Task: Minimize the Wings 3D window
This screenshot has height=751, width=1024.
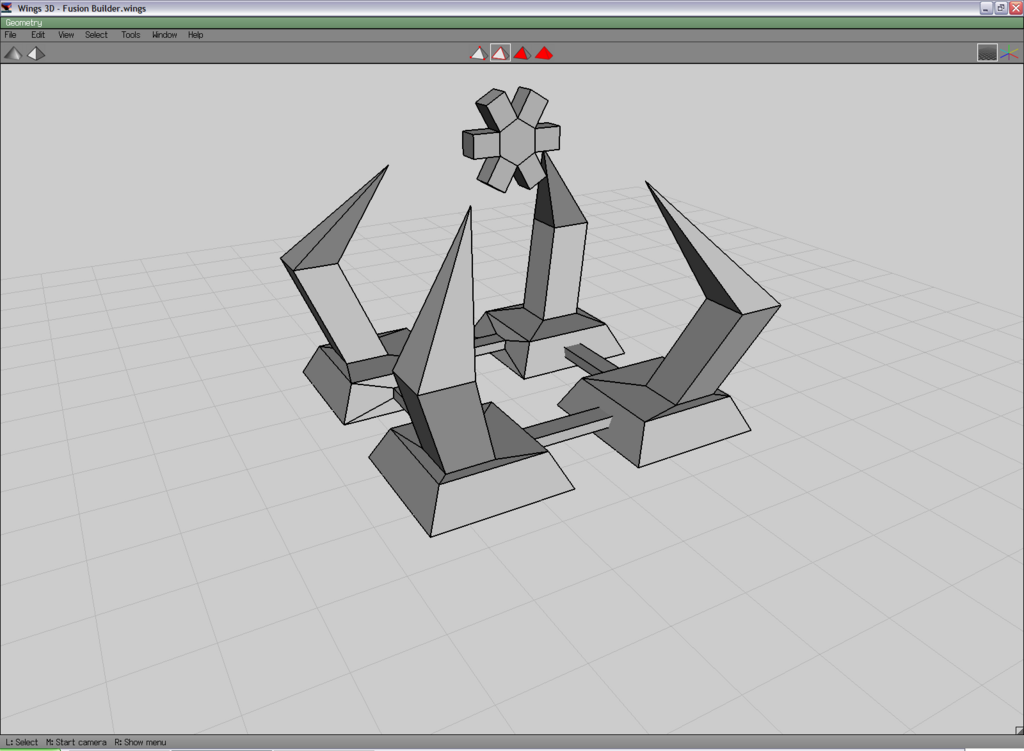Action: 986,7
